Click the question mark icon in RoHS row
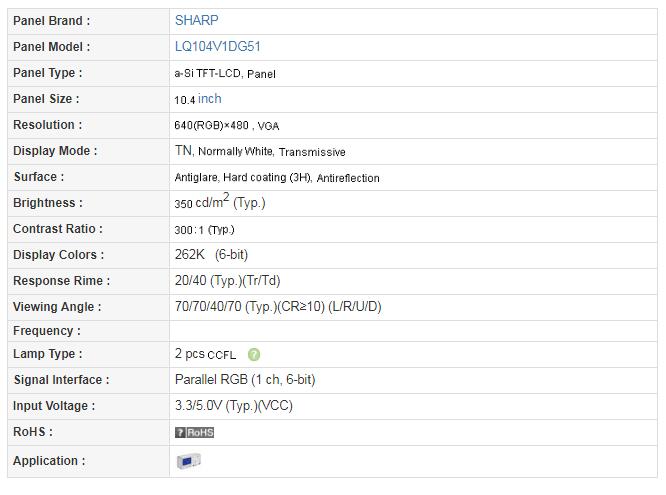 point(180,433)
